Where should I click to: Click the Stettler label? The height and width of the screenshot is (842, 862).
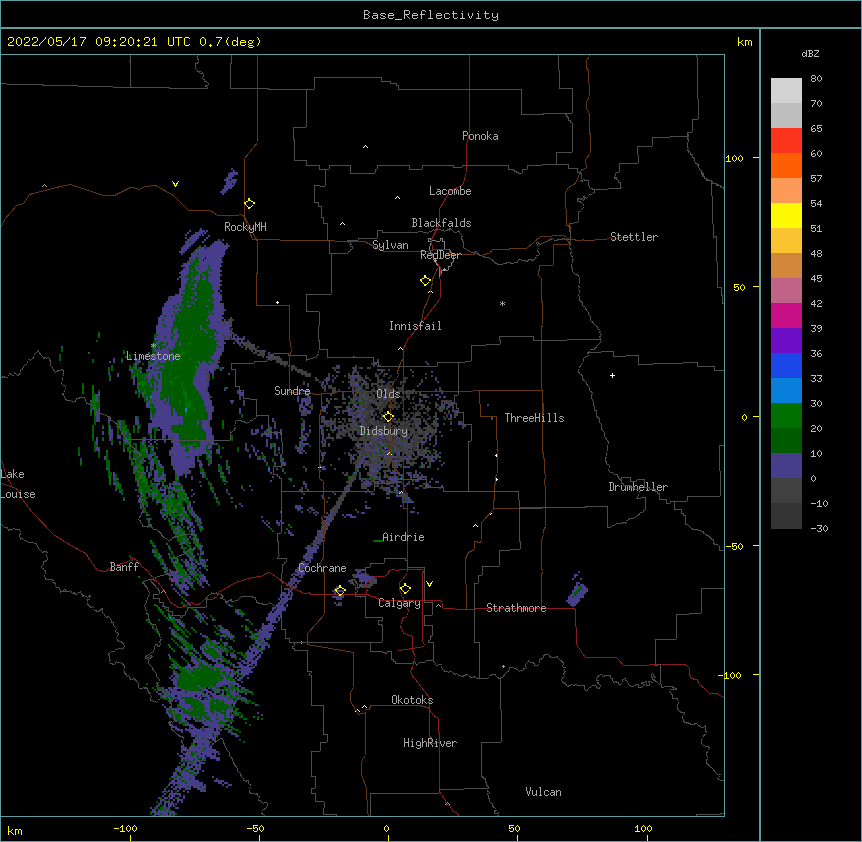634,237
